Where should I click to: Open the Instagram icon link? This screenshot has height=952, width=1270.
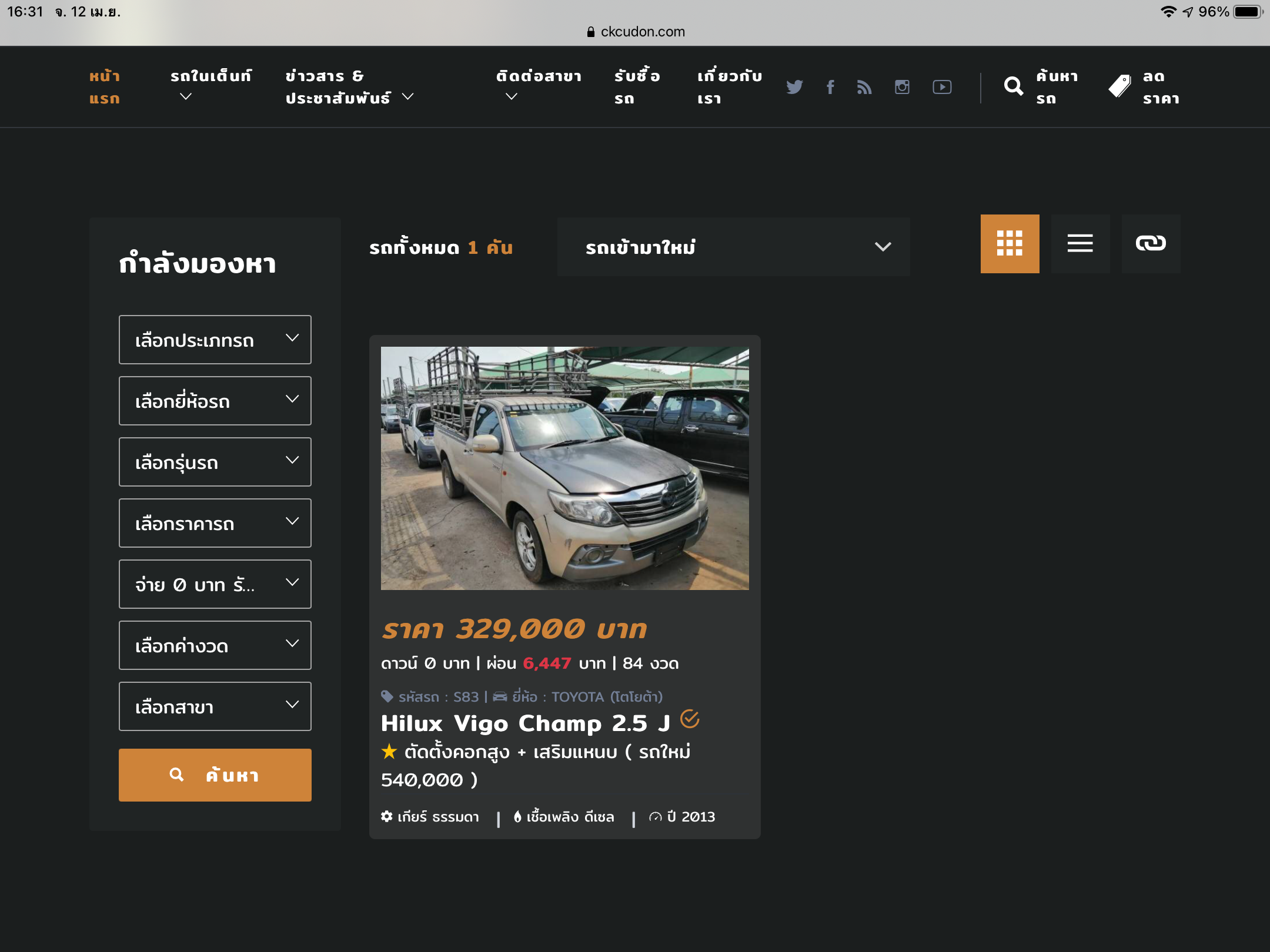point(902,87)
